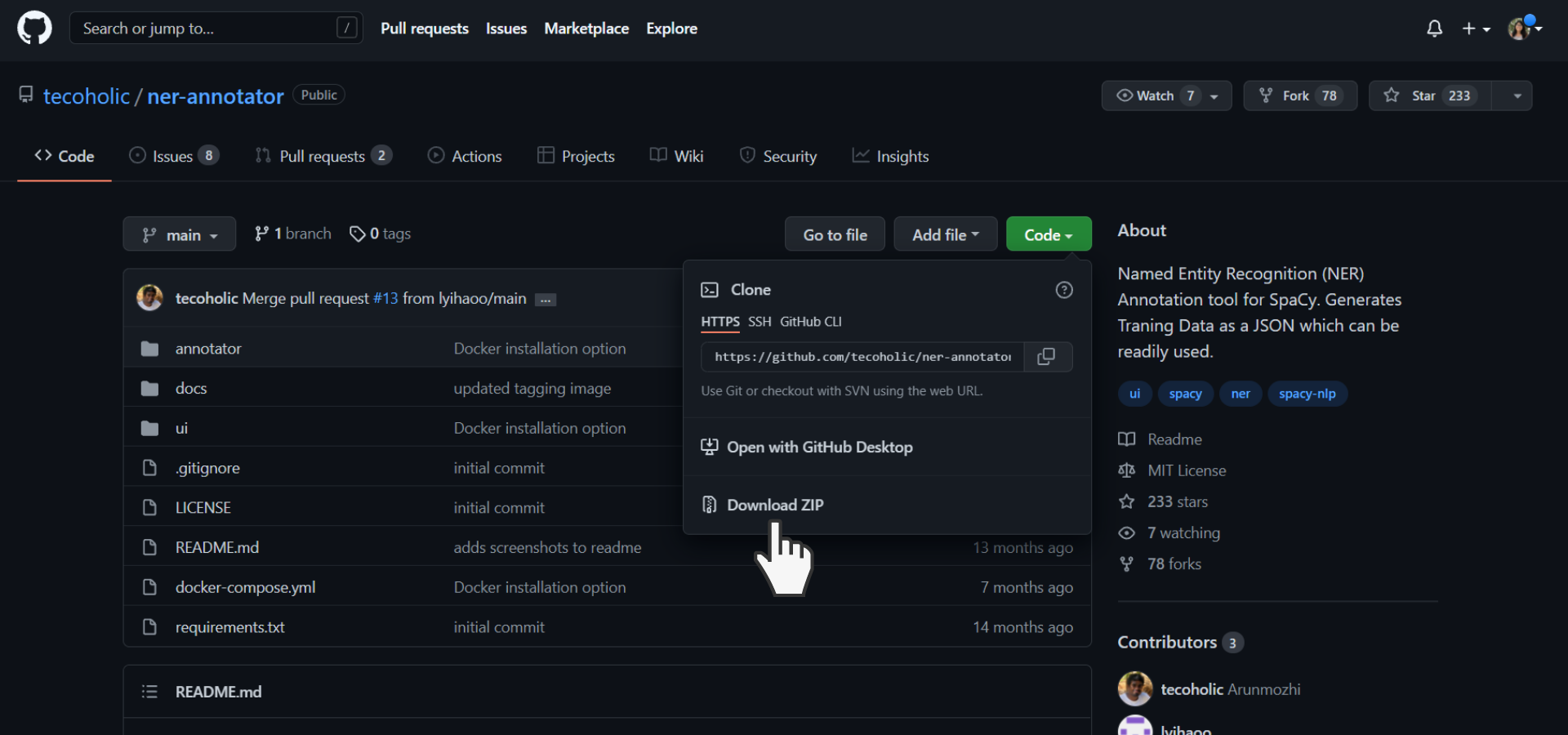Screen dimensions: 1568x735
Task: Open the Watch options dropdown arrow
Action: click(x=1214, y=96)
